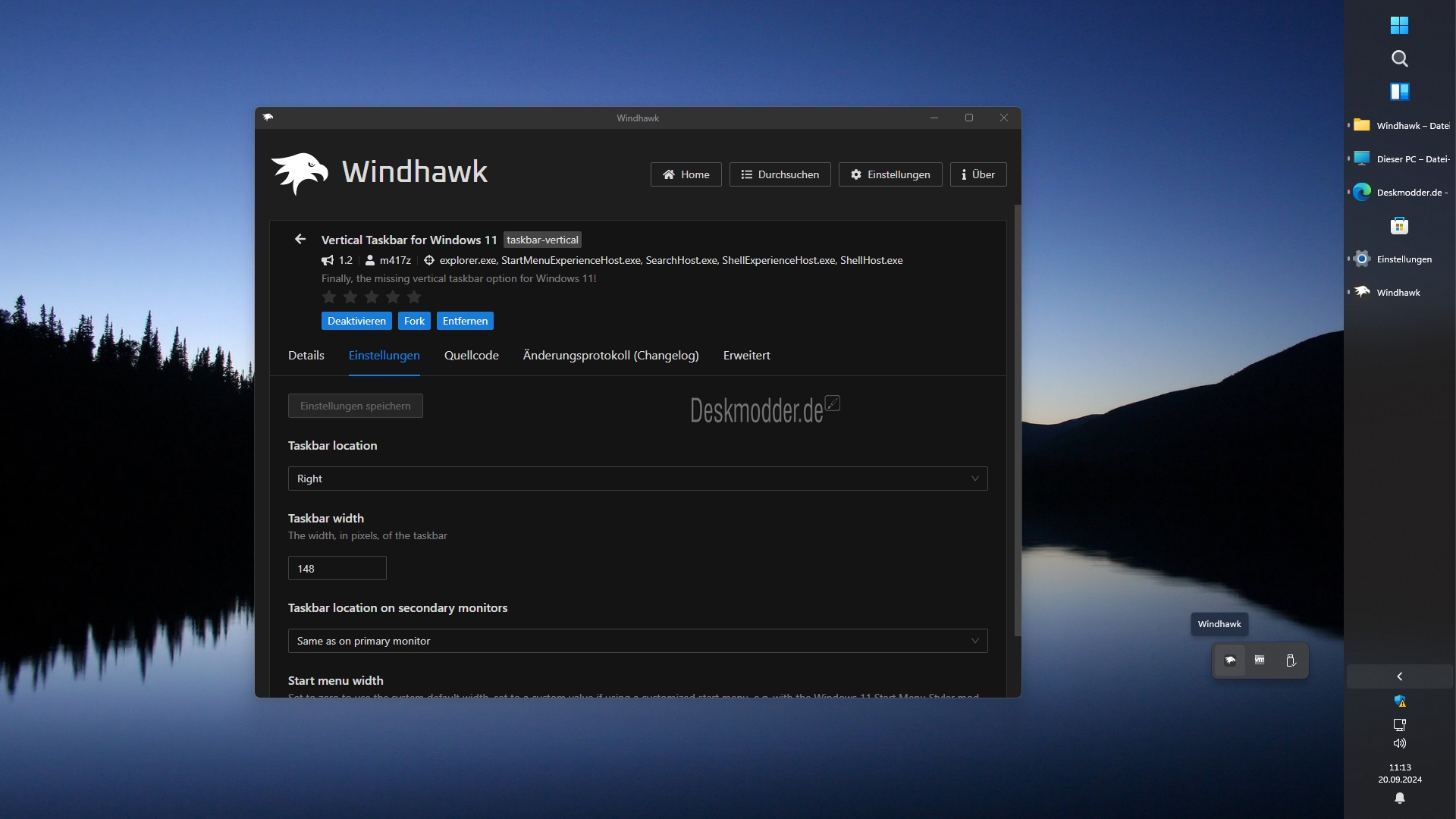Go to the Home page

686,174
